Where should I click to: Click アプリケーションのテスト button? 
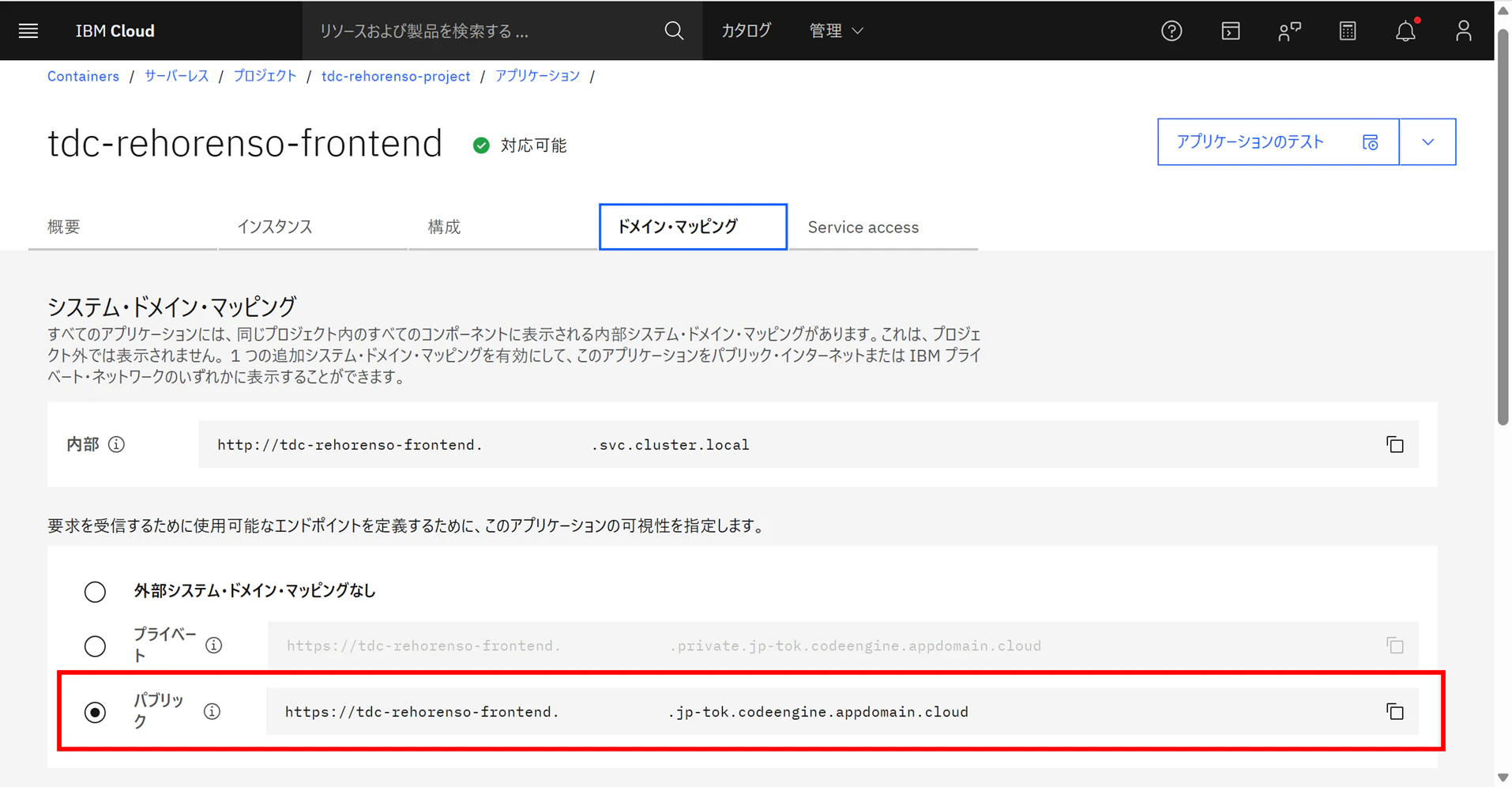click(x=1278, y=142)
